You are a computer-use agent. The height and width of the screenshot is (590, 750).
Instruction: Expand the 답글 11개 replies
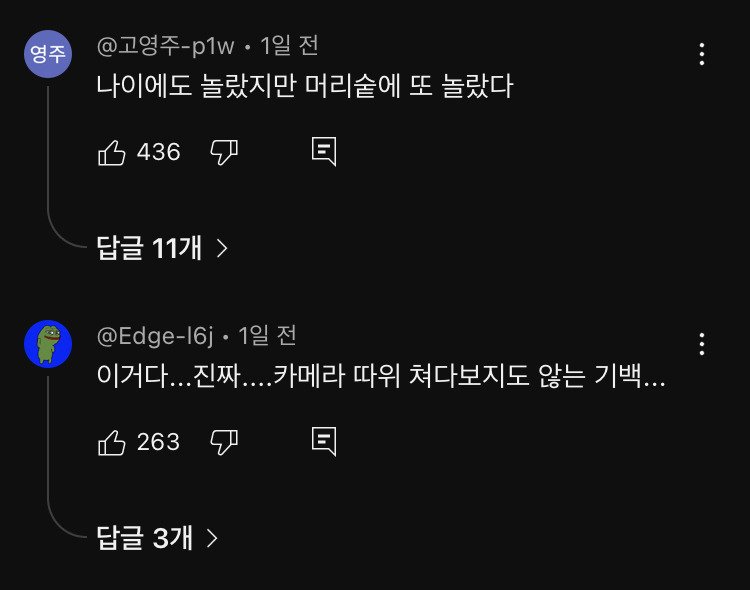click(163, 248)
